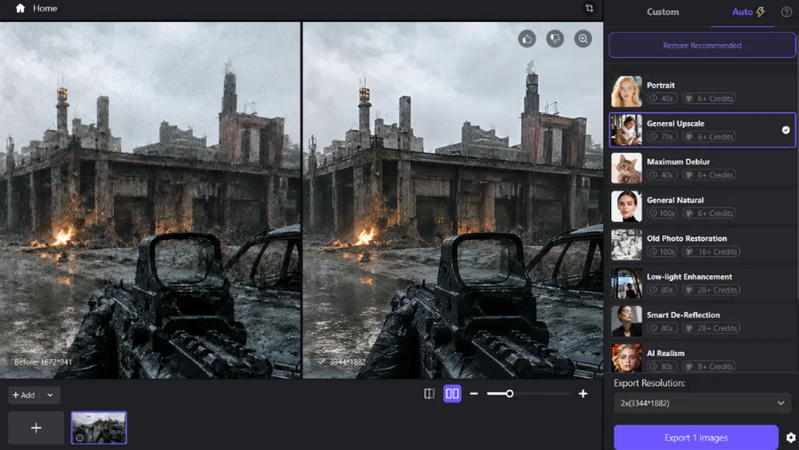Screen dimensions: 799x450
Task: Click General Upscale 6+ Credits badge
Action: pyautogui.click(x=710, y=137)
